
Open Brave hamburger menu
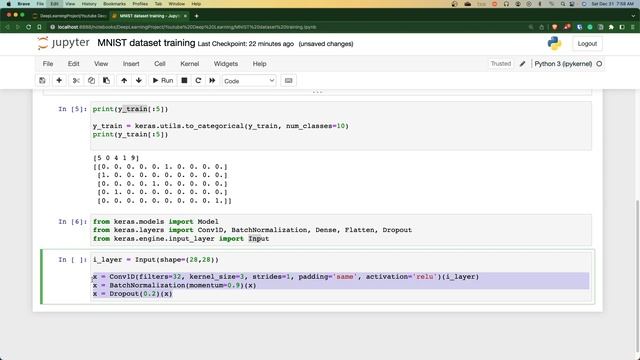tap(633, 27)
